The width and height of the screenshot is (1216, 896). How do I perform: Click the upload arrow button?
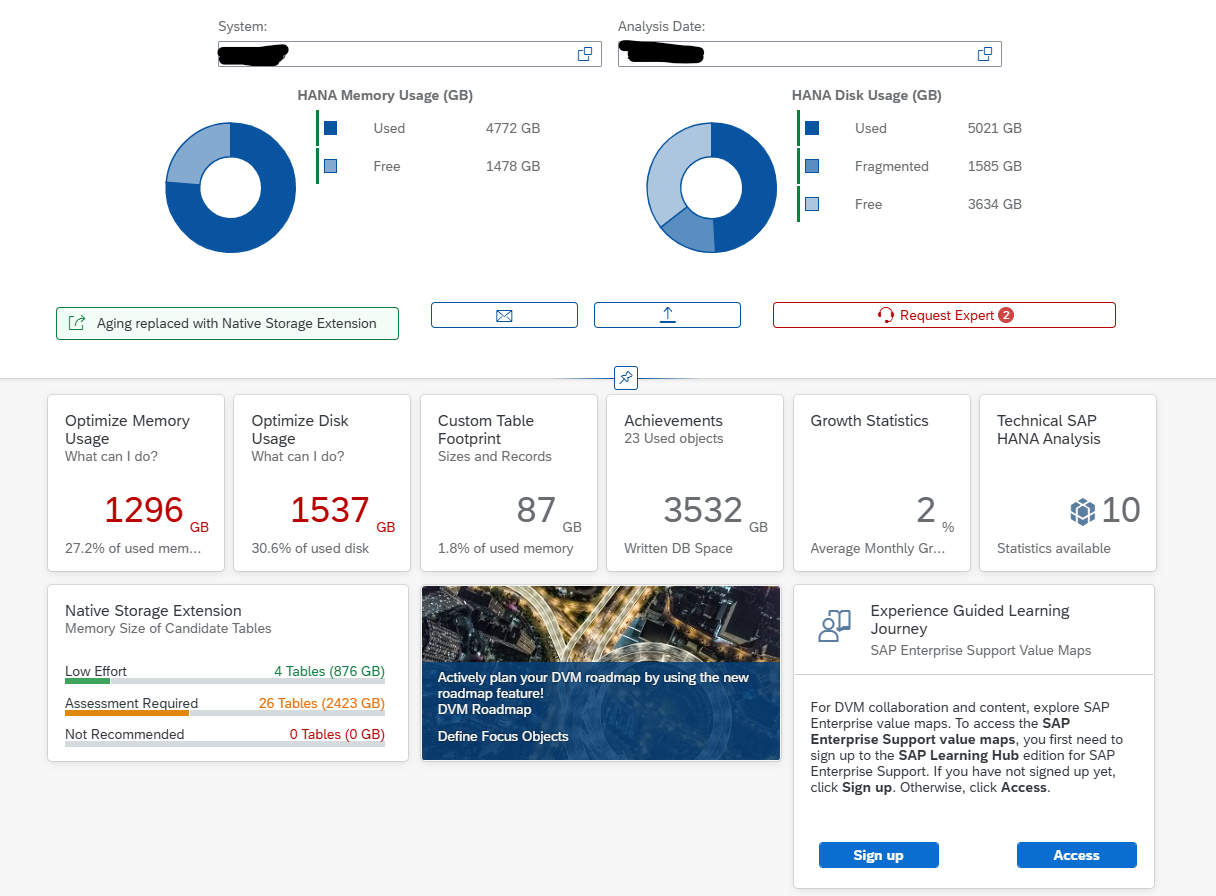667,315
